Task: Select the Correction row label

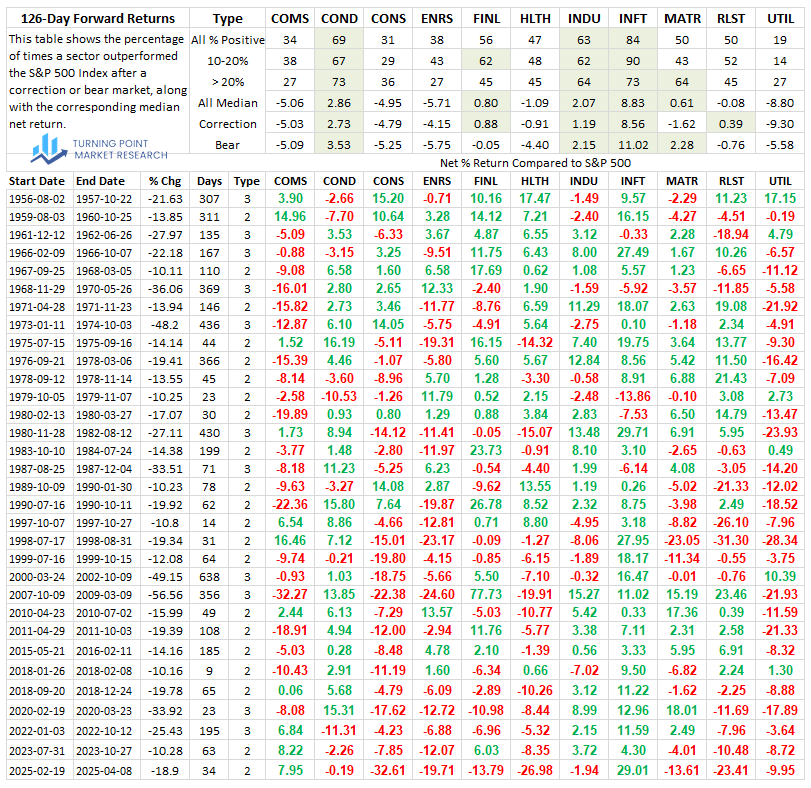Action: (229, 122)
